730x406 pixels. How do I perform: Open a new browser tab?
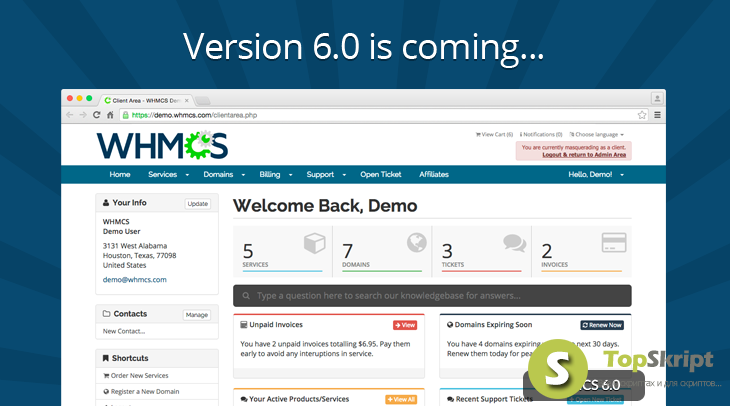pyautogui.click(x=203, y=101)
